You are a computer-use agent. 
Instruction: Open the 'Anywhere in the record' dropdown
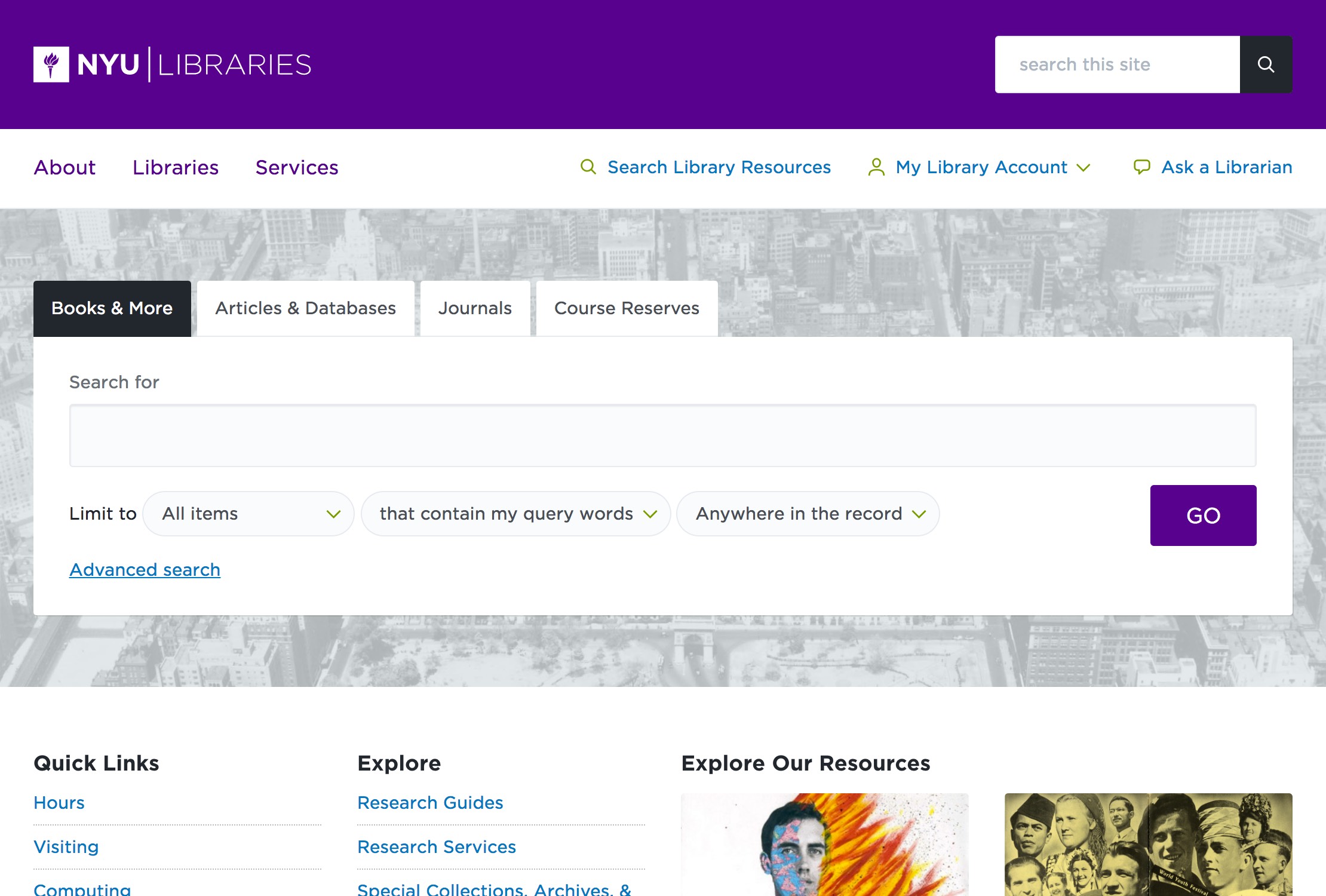pyautogui.click(x=808, y=514)
